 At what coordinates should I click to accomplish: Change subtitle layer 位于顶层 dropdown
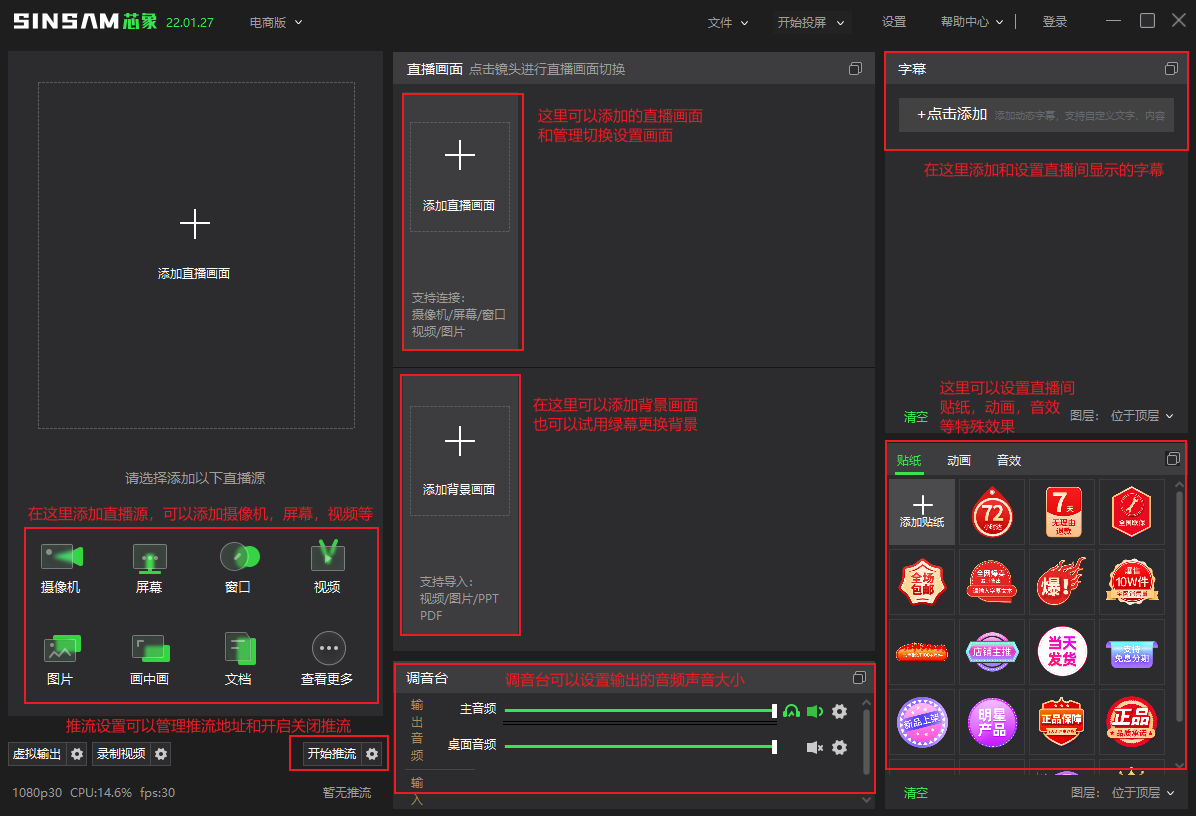click(x=1142, y=416)
